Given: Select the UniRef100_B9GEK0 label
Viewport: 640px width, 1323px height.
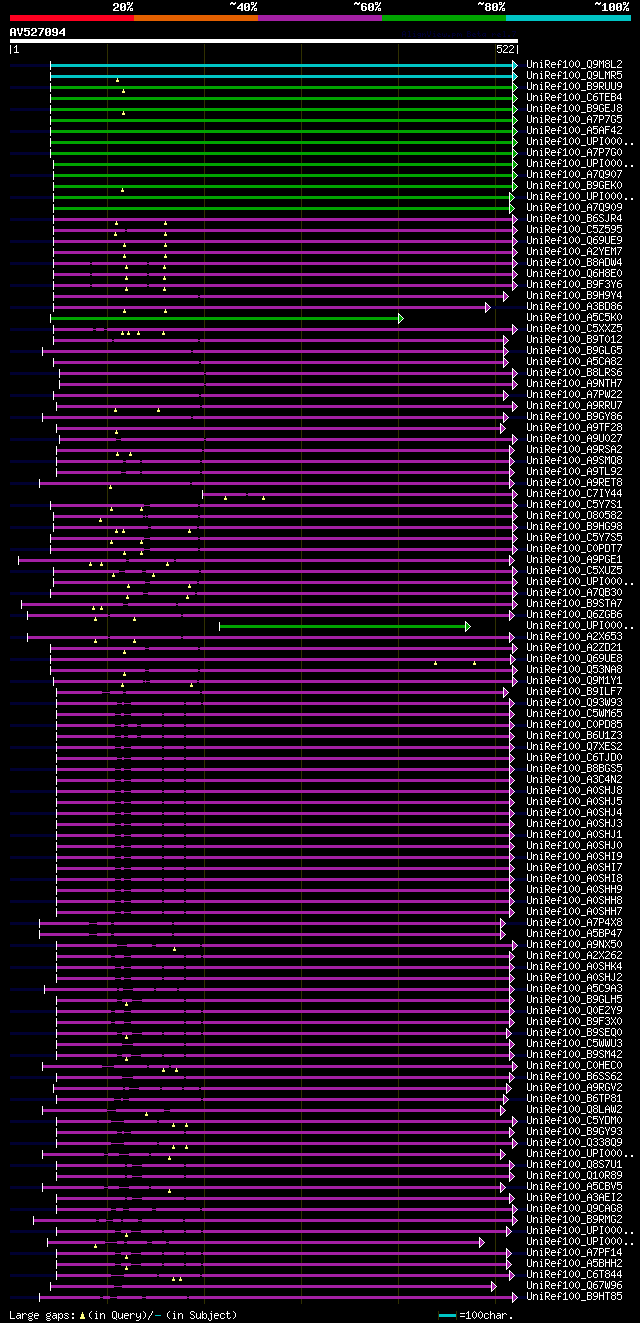Looking at the screenshot, I should pos(574,186).
